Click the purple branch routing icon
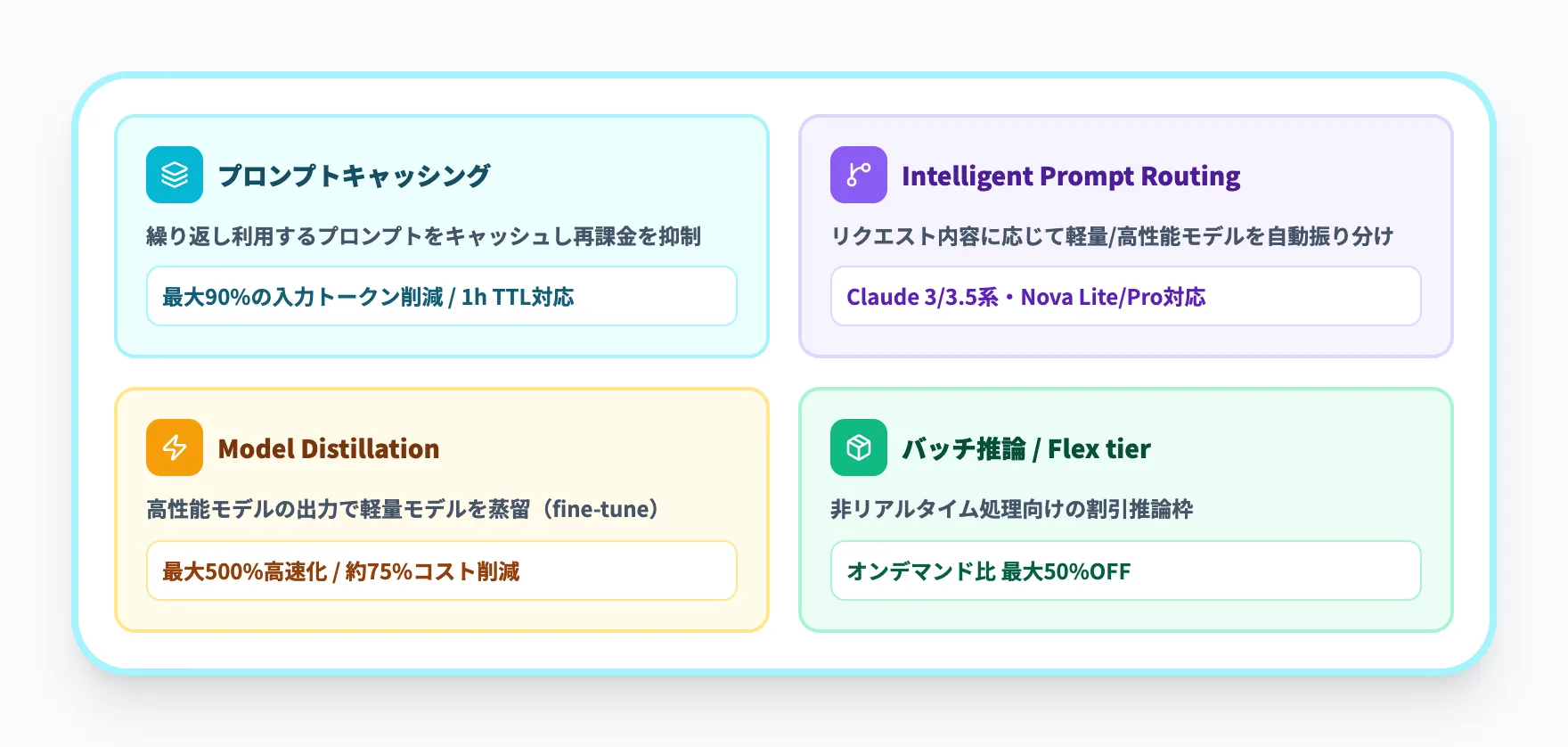This screenshot has height=747, width=1568. pos(859,175)
